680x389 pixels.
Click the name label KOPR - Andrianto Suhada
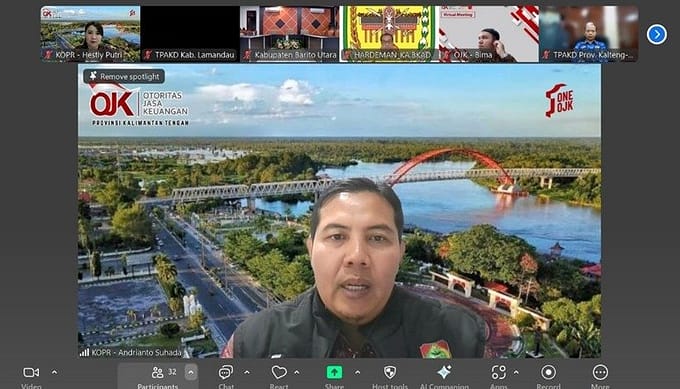click(137, 353)
